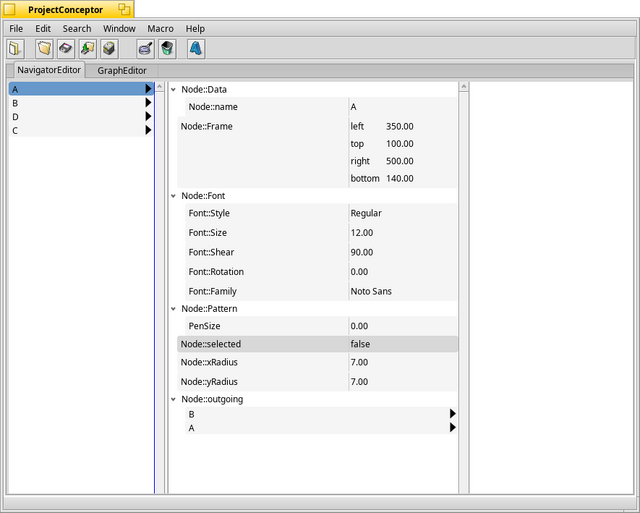Select node D in navigator list
Image resolution: width=640 pixels, height=513 pixels.
pyautogui.click(x=81, y=117)
